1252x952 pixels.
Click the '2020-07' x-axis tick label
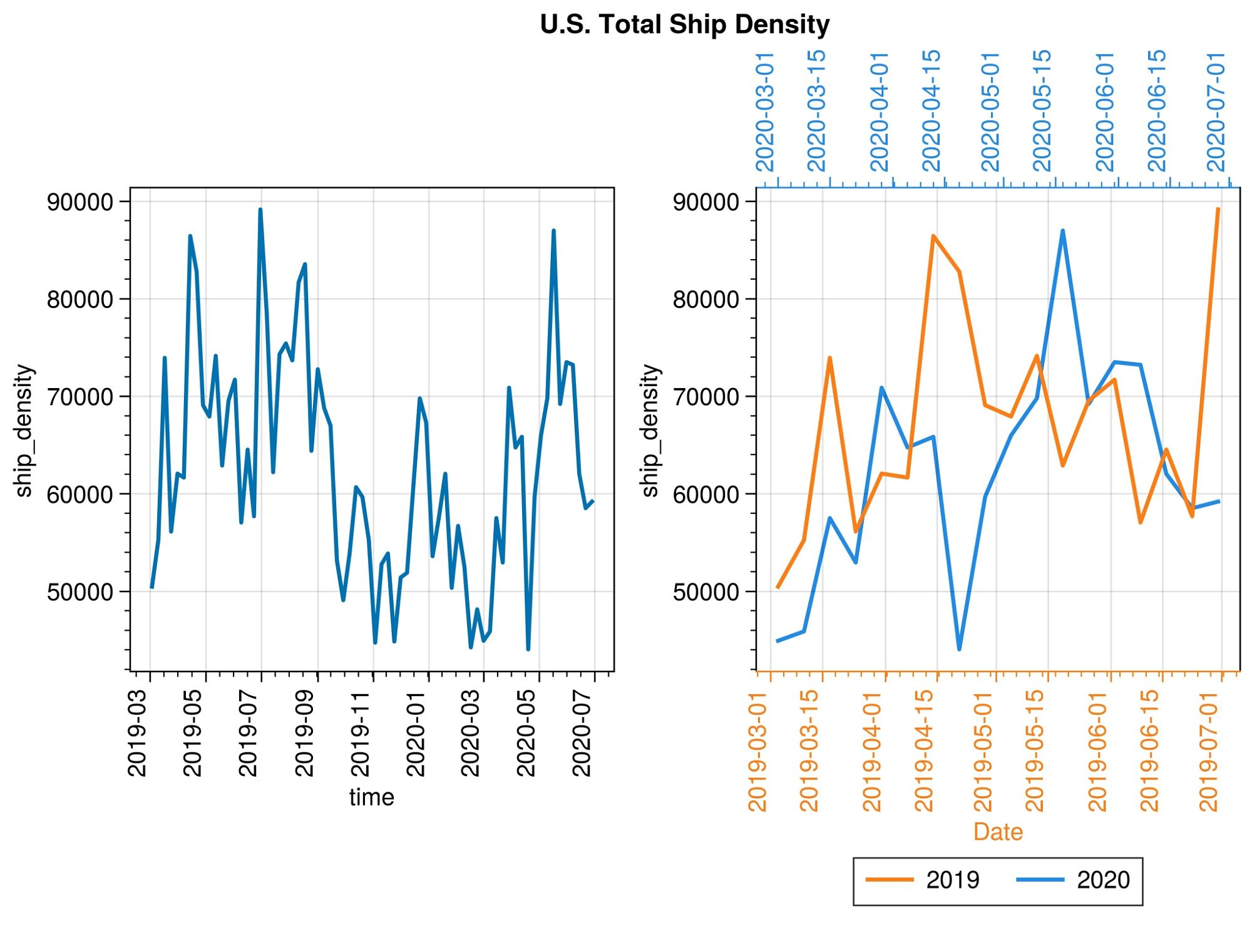(x=582, y=733)
